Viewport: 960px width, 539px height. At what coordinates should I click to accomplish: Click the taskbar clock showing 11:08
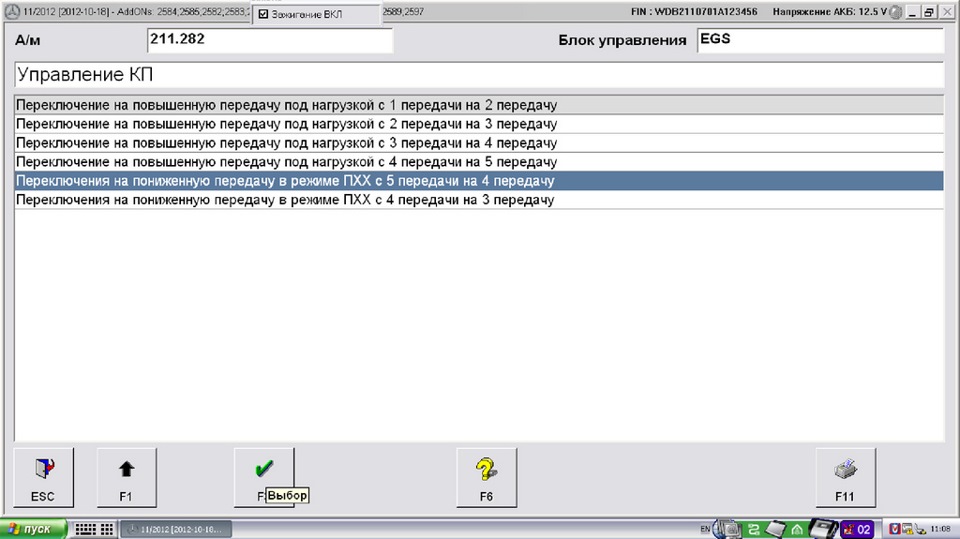click(940, 529)
